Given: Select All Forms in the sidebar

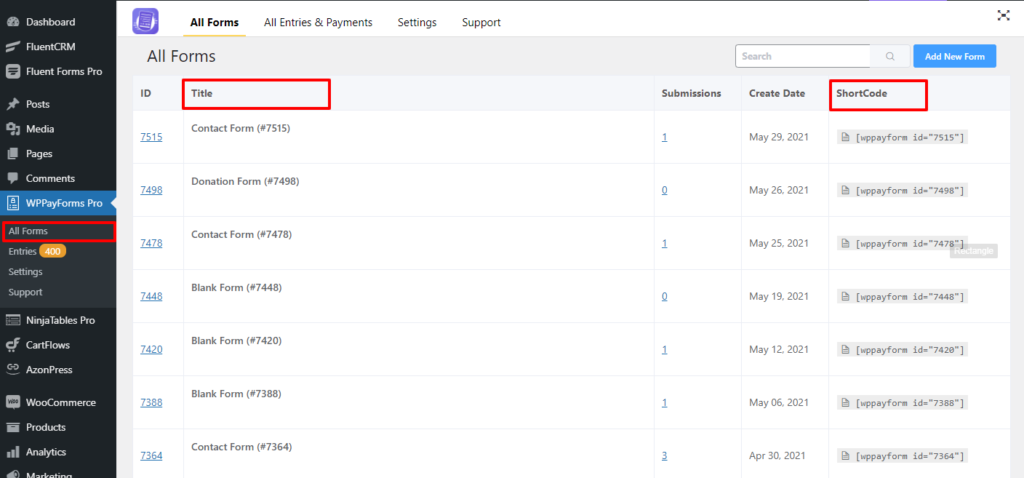Looking at the screenshot, I should [x=28, y=231].
